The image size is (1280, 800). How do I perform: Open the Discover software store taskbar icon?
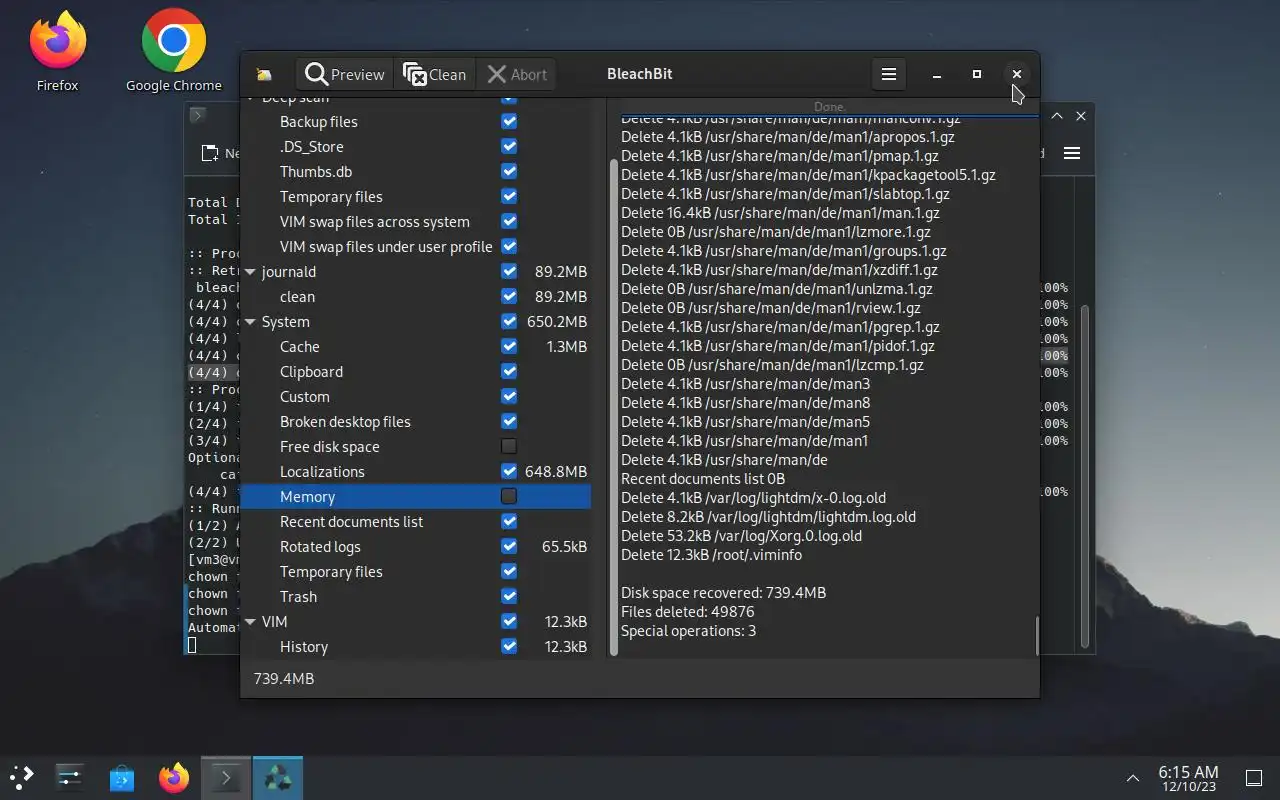[x=122, y=777]
